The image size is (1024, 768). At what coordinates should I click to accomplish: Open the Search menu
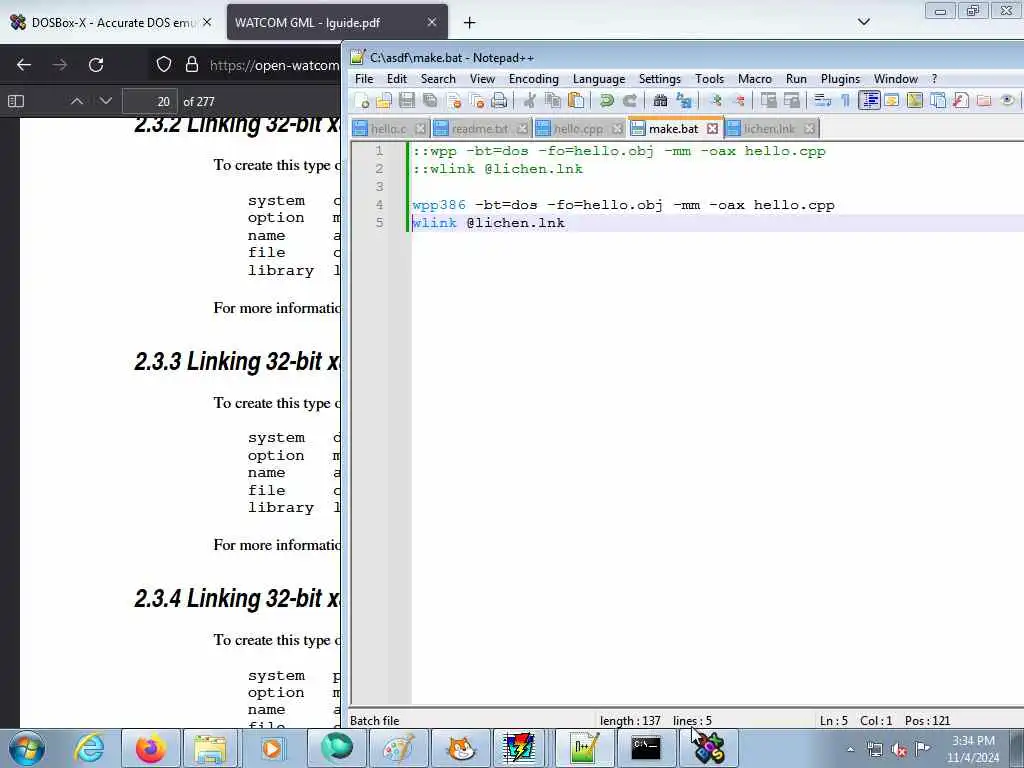point(438,79)
